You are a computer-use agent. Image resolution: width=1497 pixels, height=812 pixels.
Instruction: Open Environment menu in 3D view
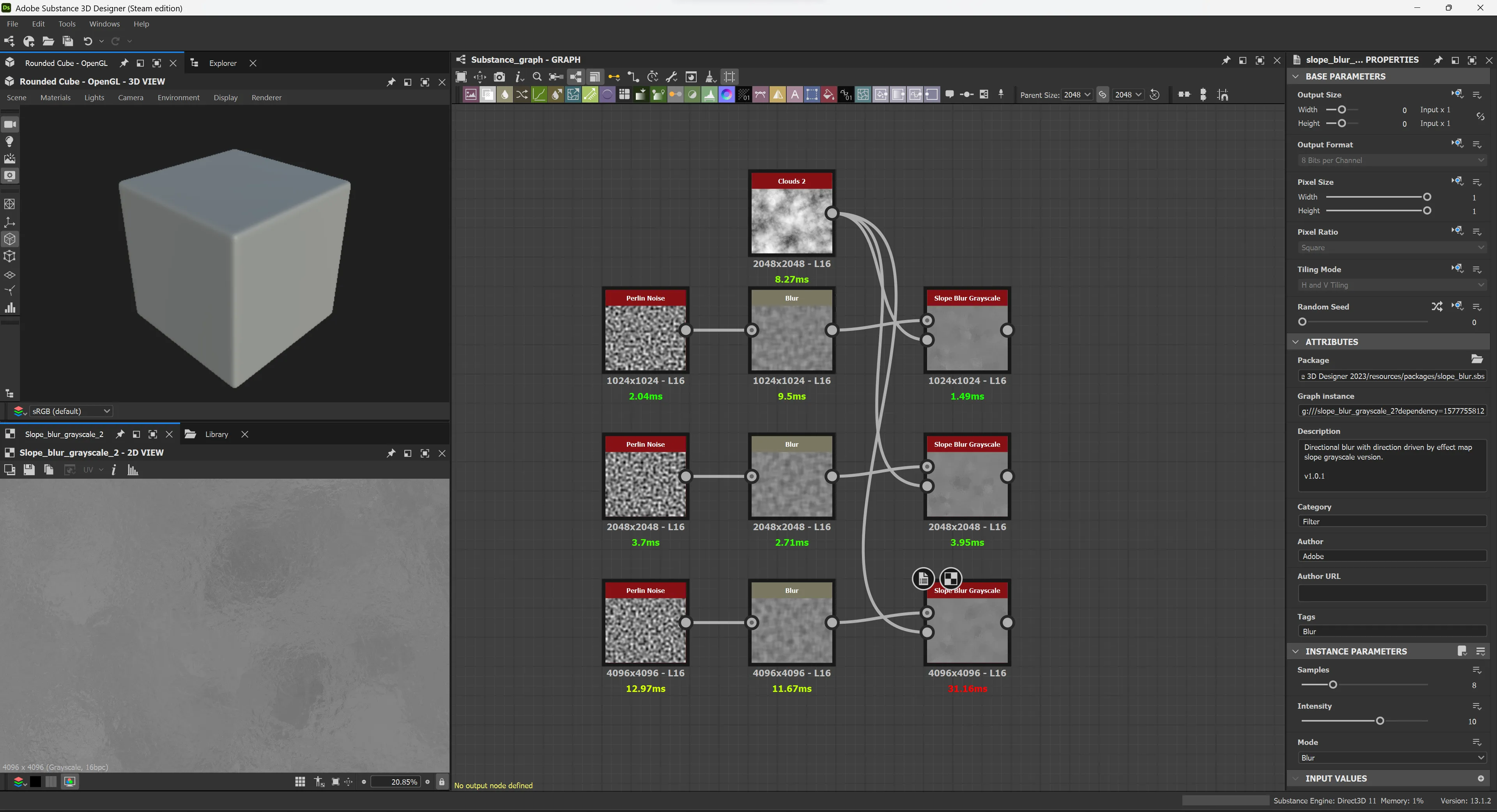coord(179,97)
